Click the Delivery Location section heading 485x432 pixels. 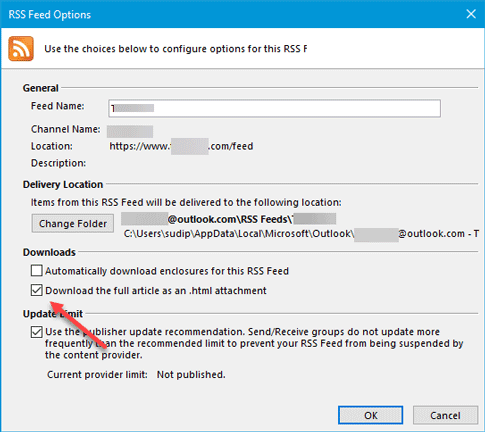(63, 184)
